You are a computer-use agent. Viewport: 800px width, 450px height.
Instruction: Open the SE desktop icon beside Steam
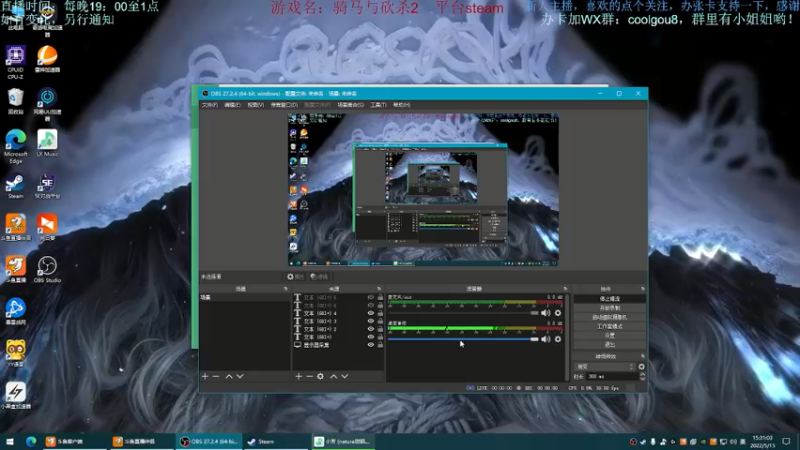pyautogui.click(x=47, y=186)
